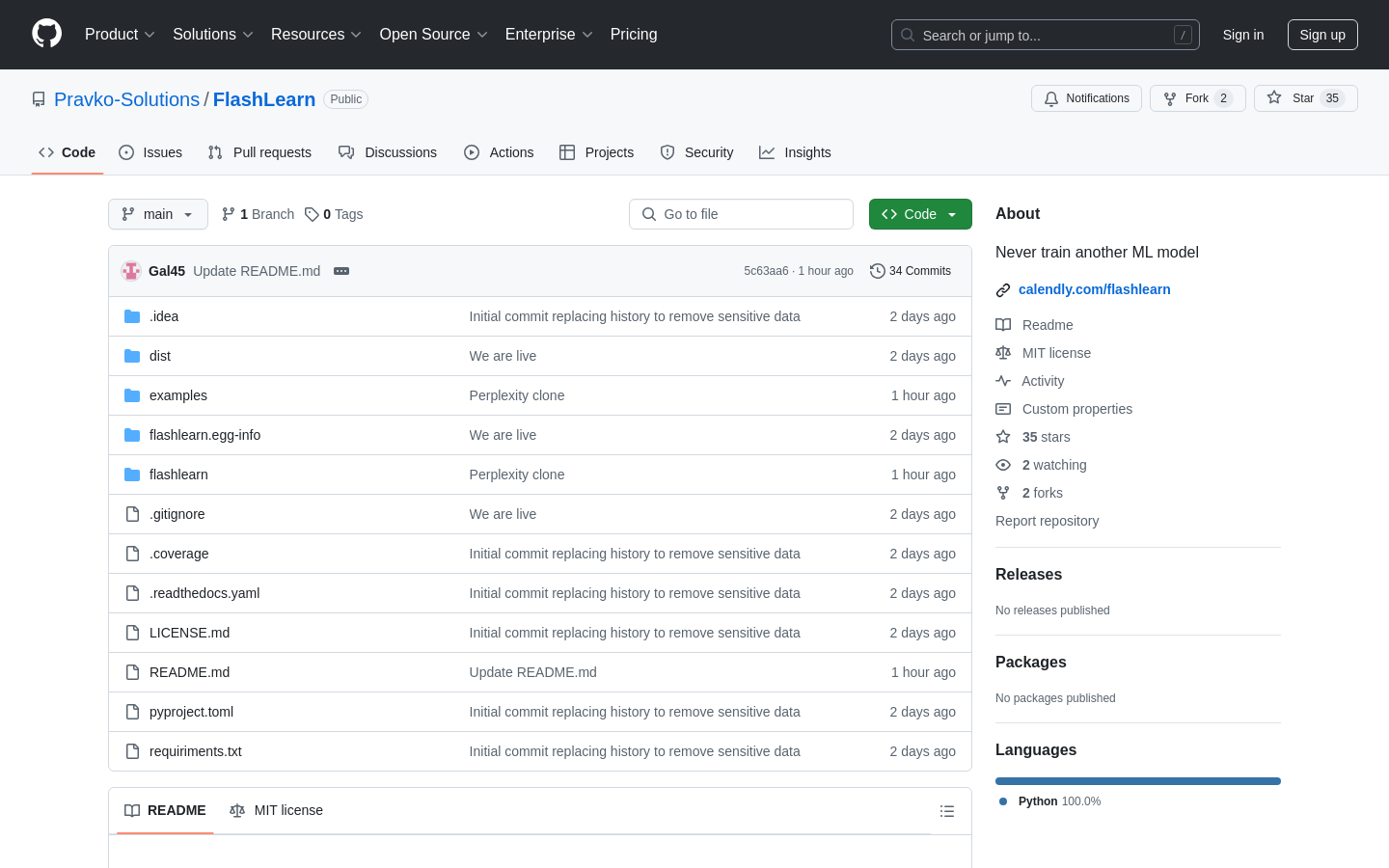Image resolution: width=1389 pixels, height=868 pixels.
Task: Open the green Code clone dropdown
Action: (920, 214)
